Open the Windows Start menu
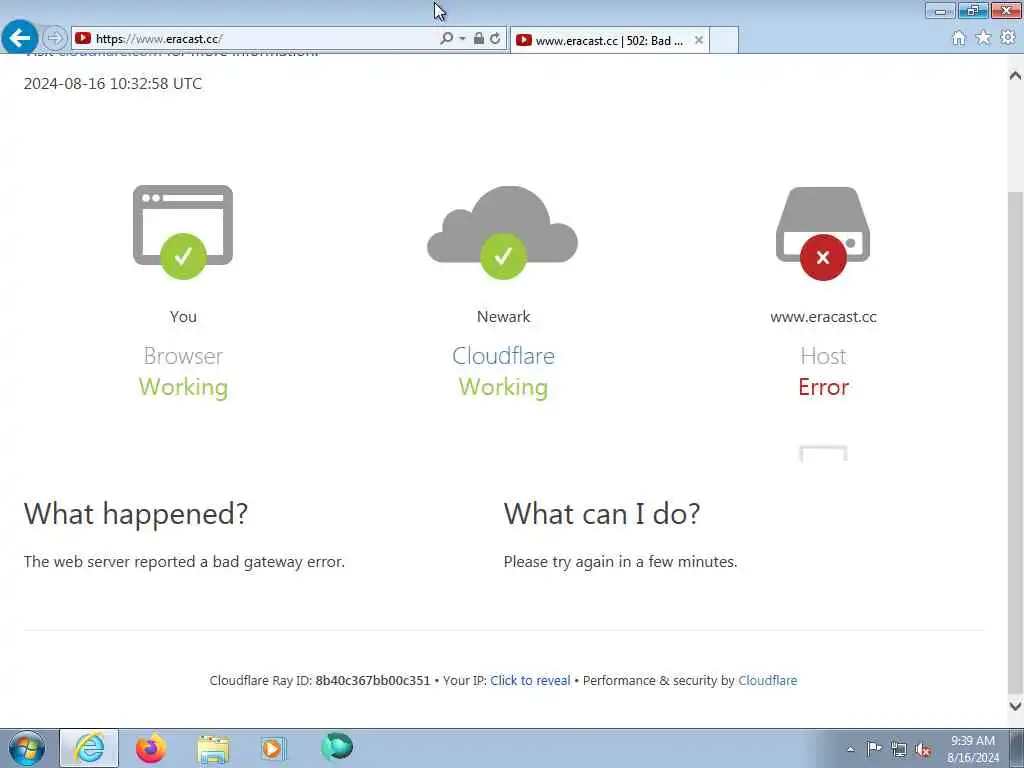Screen dimensions: 1024x768 [27, 748]
